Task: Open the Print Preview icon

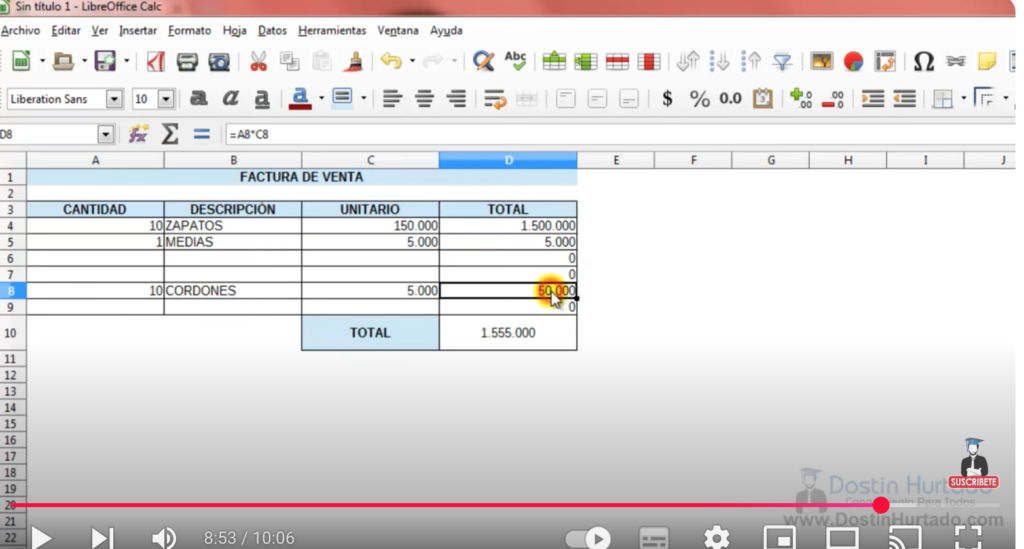Action: [219, 61]
